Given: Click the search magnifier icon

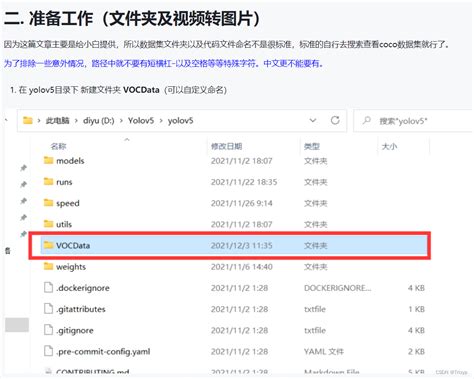Looking at the screenshot, I should click(367, 120).
